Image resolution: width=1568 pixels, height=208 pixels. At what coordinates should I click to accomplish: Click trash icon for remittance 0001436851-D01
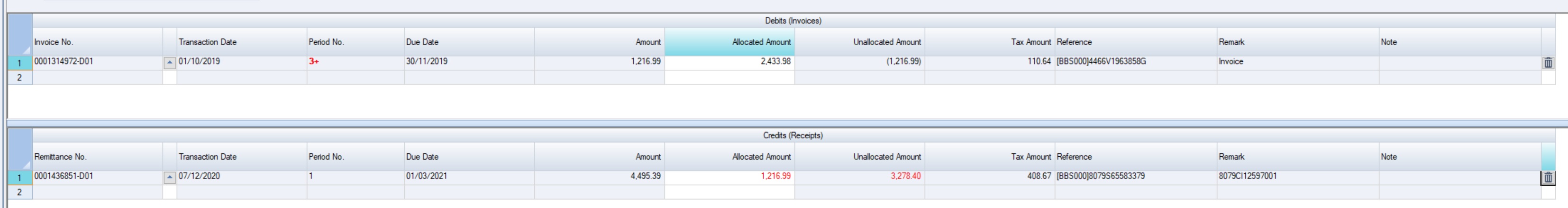click(1548, 178)
